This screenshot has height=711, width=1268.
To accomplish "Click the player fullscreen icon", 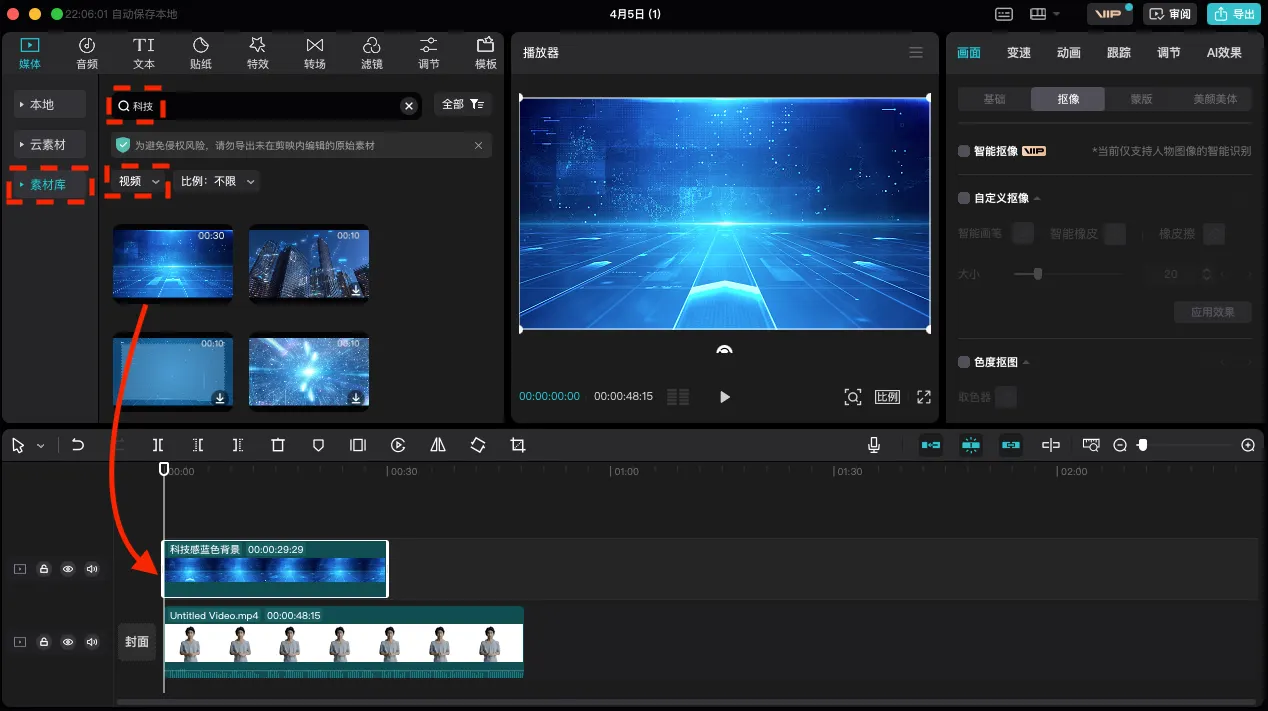I will (x=924, y=397).
